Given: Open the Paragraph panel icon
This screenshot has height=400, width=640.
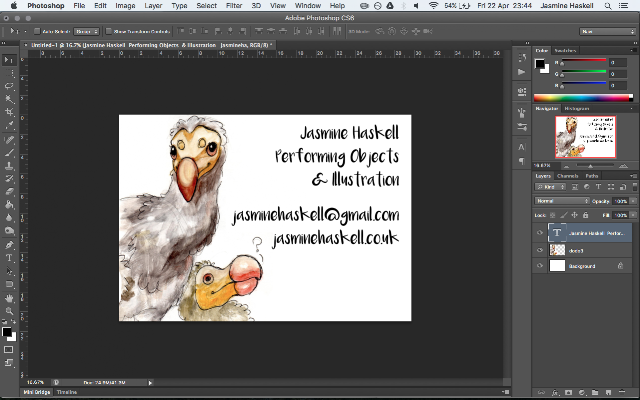Looking at the screenshot, I should point(521,161).
